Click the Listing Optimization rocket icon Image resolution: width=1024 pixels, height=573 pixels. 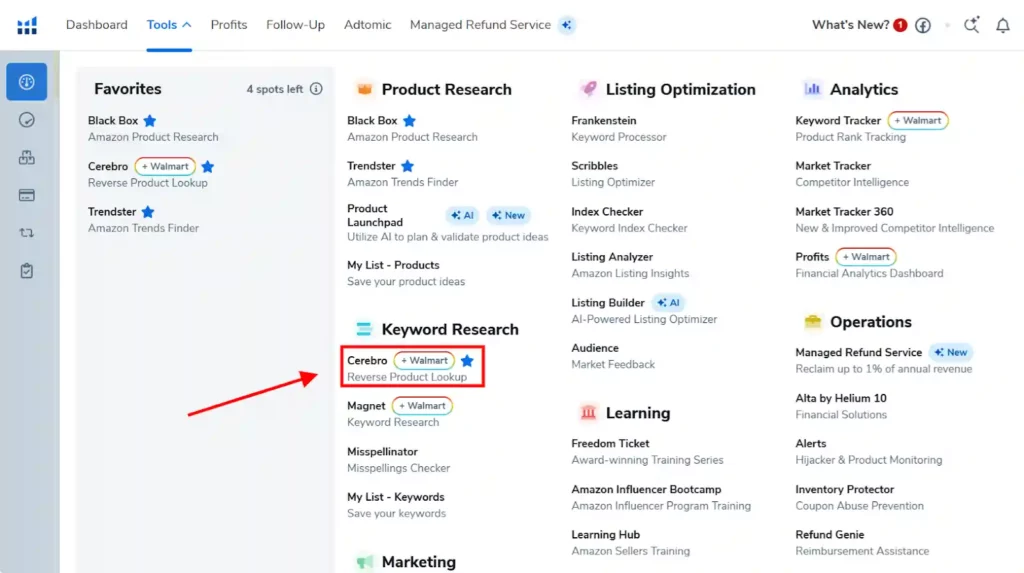pyautogui.click(x=589, y=88)
